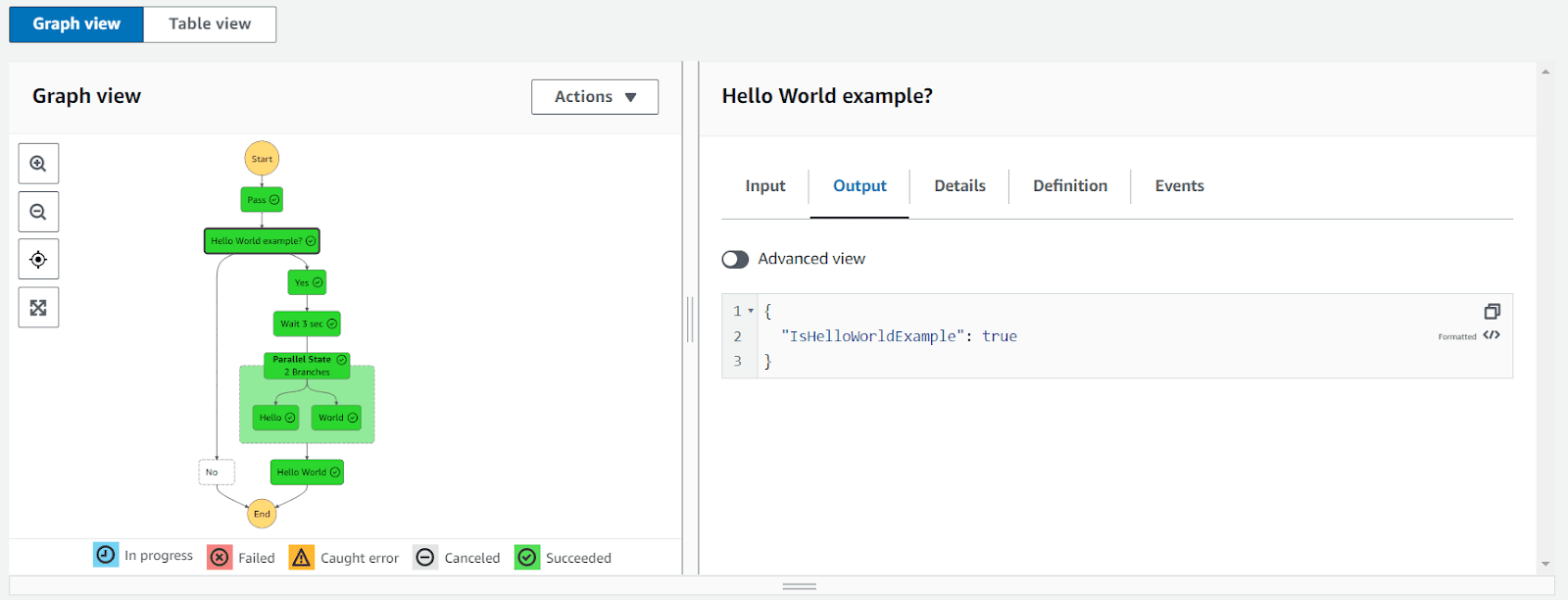The height and width of the screenshot is (600, 1568).
Task: Switch to the Input tab
Action: point(765,186)
